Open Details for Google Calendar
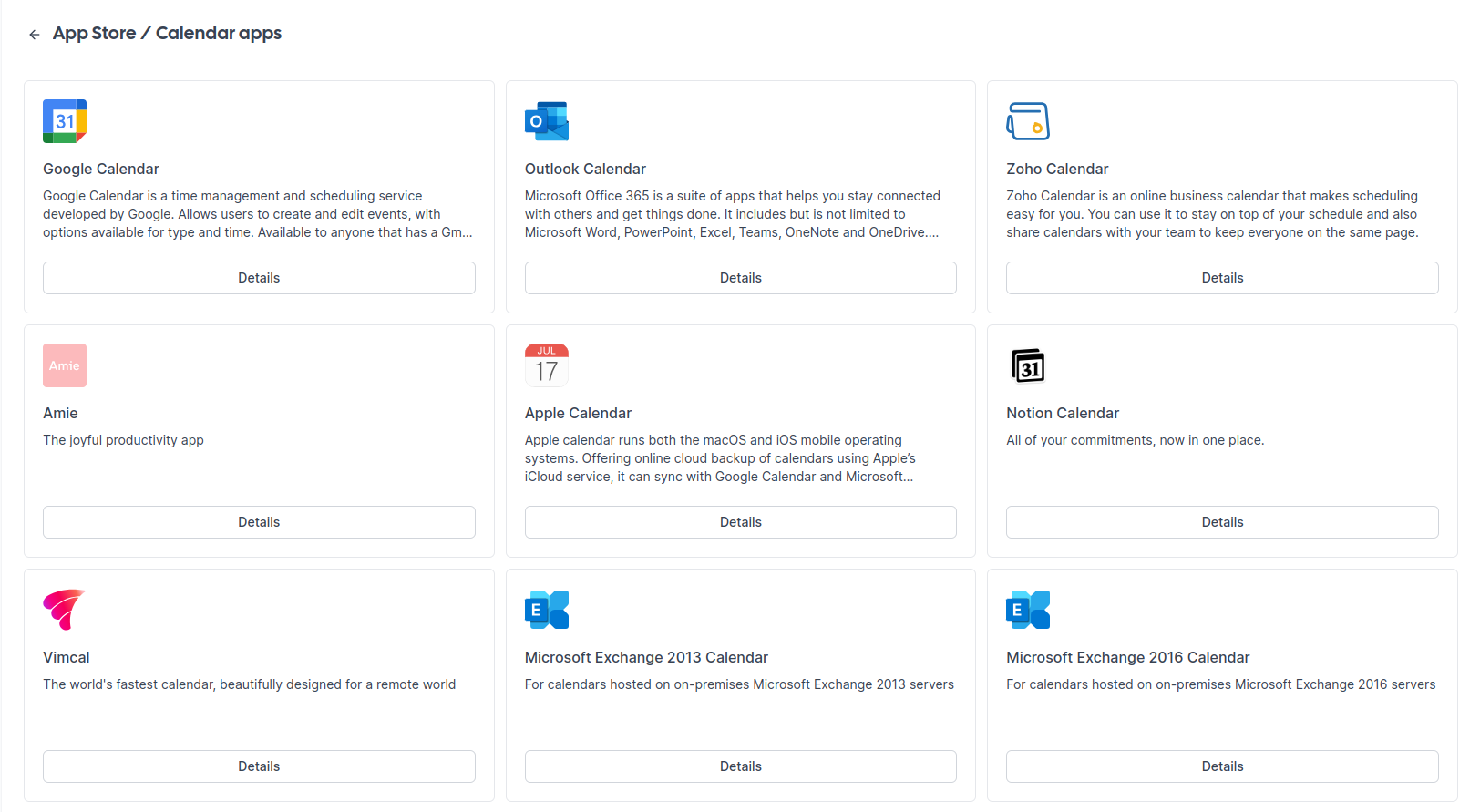The width and height of the screenshot is (1480, 812). (259, 278)
